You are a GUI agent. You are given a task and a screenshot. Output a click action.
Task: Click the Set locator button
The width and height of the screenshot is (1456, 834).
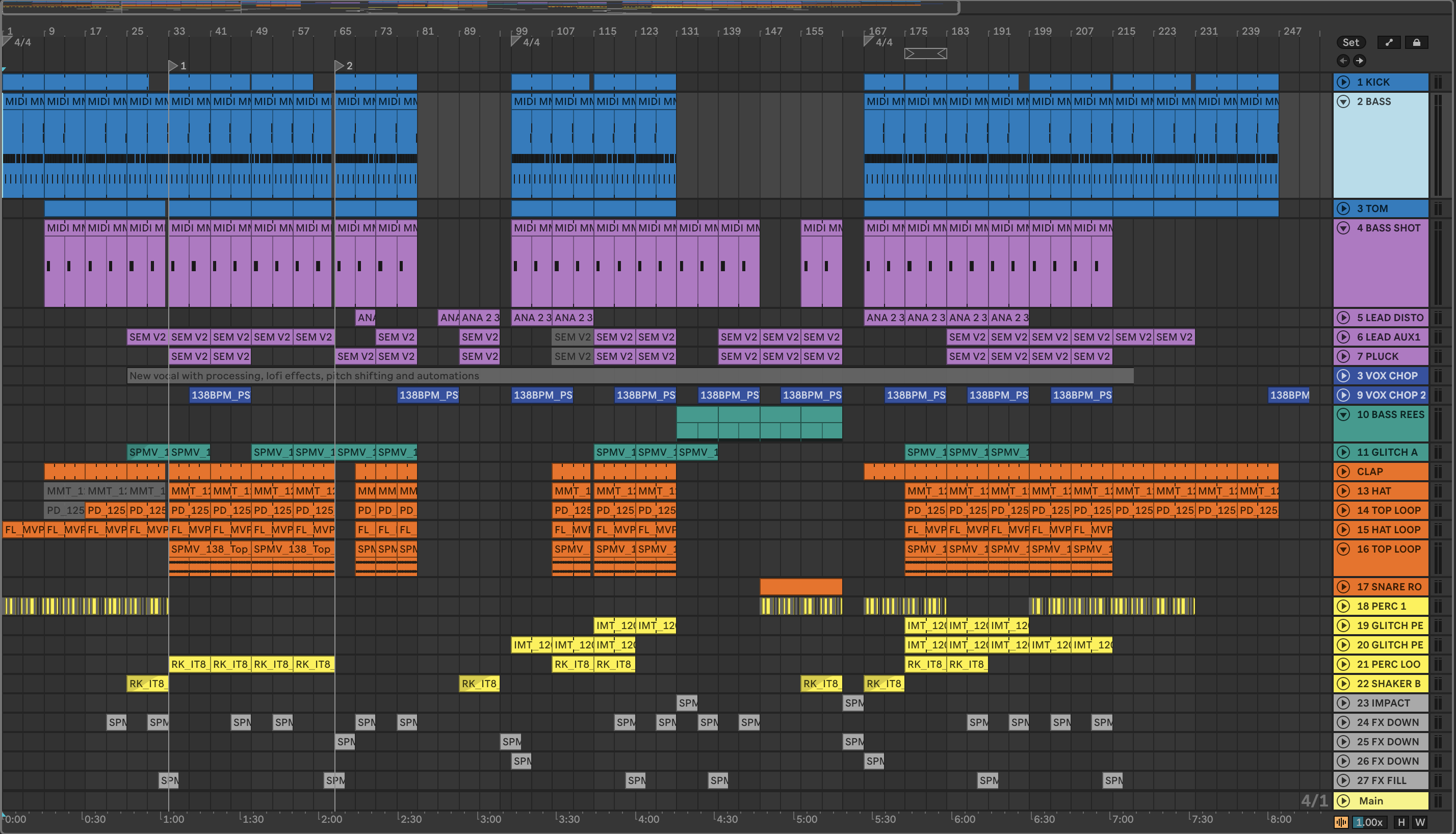tap(1350, 42)
